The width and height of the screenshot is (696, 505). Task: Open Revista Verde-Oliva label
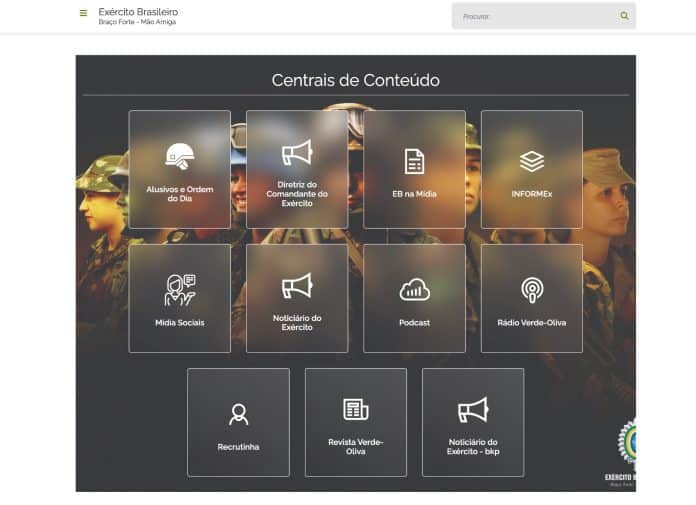[356, 447]
